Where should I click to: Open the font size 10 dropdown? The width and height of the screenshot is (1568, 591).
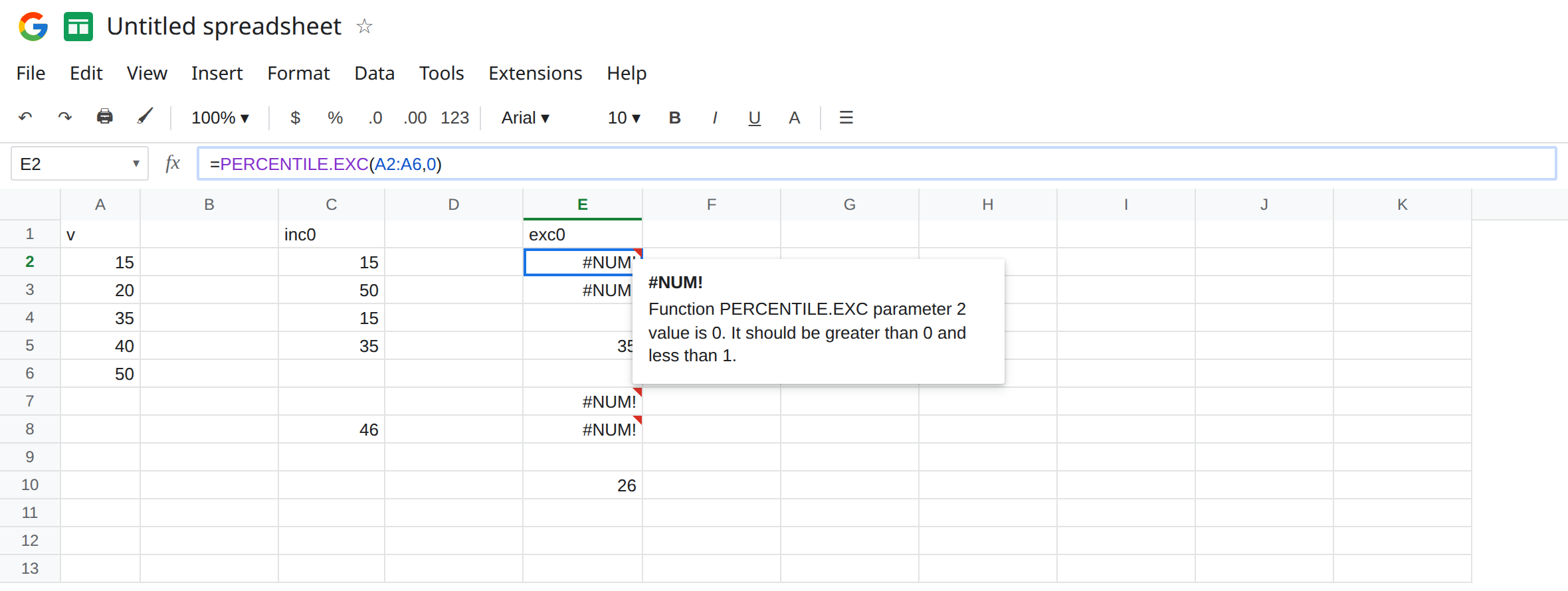click(x=624, y=118)
